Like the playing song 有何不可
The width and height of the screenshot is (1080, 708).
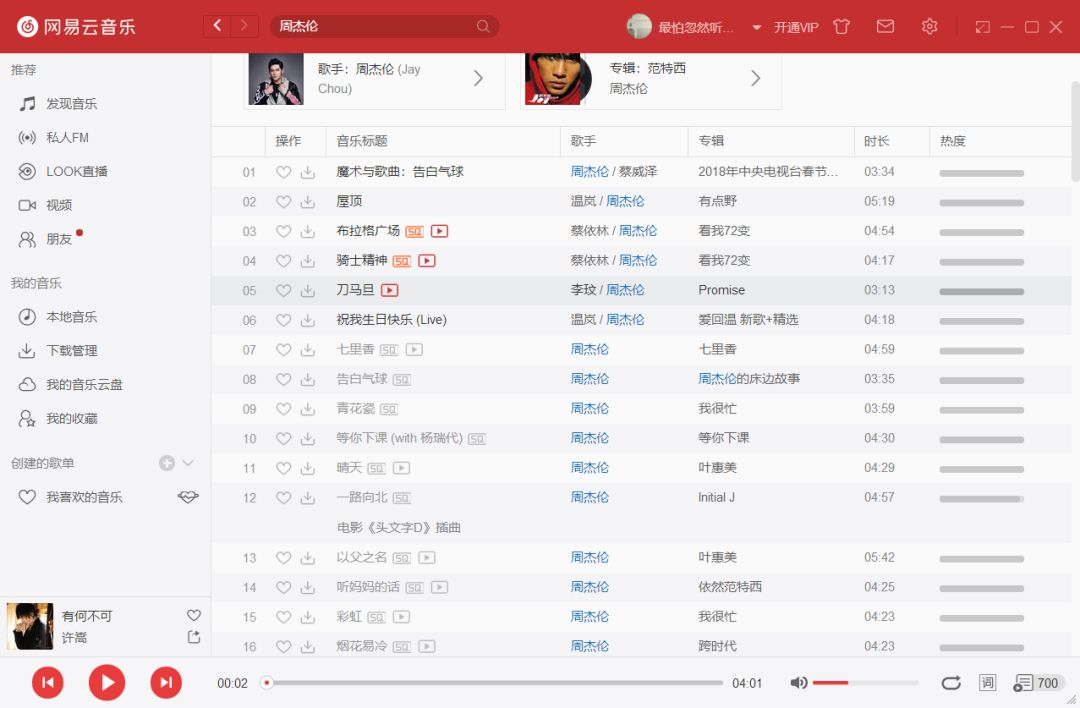[194, 615]
